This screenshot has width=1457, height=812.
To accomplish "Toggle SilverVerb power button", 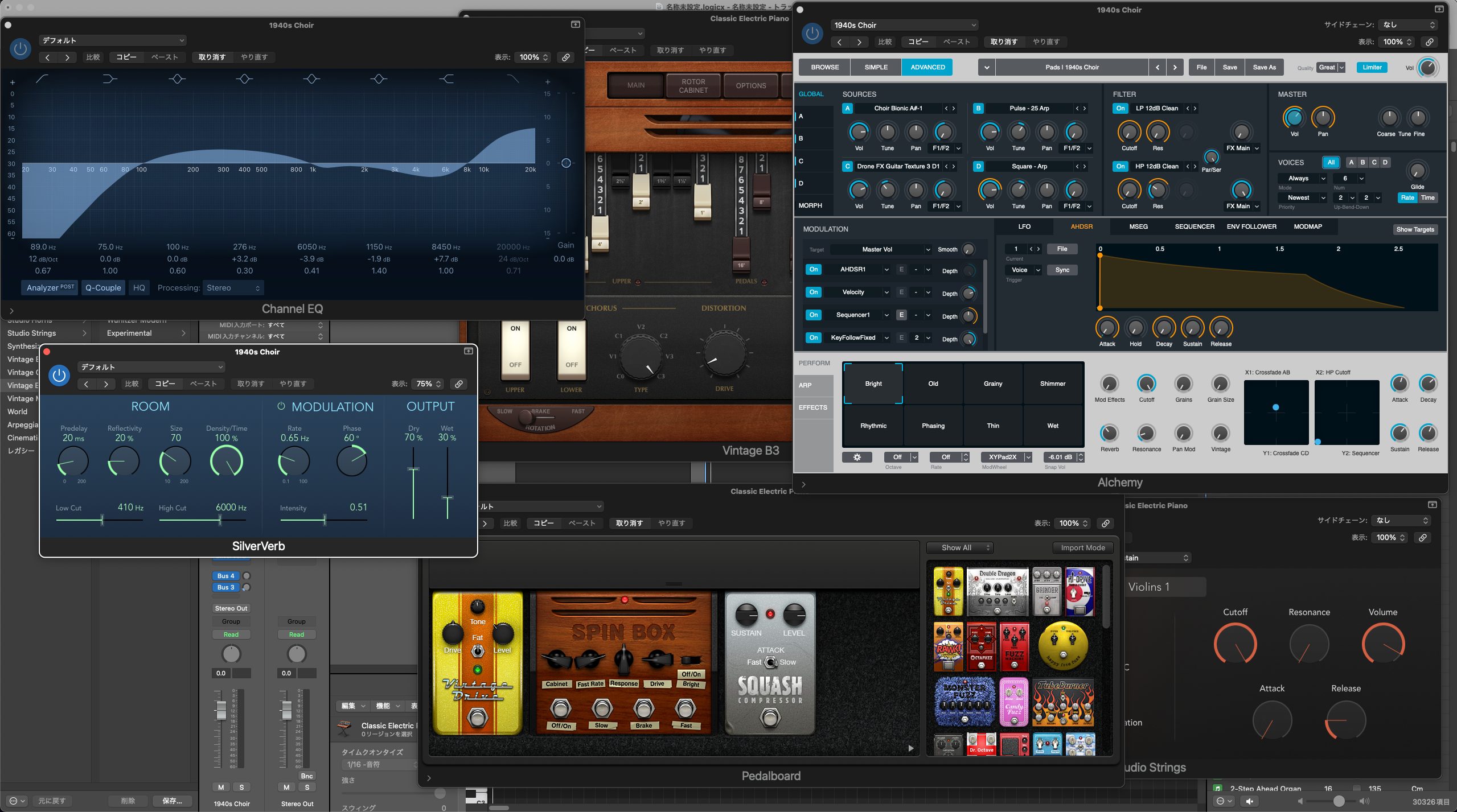I will coord(59,376).
